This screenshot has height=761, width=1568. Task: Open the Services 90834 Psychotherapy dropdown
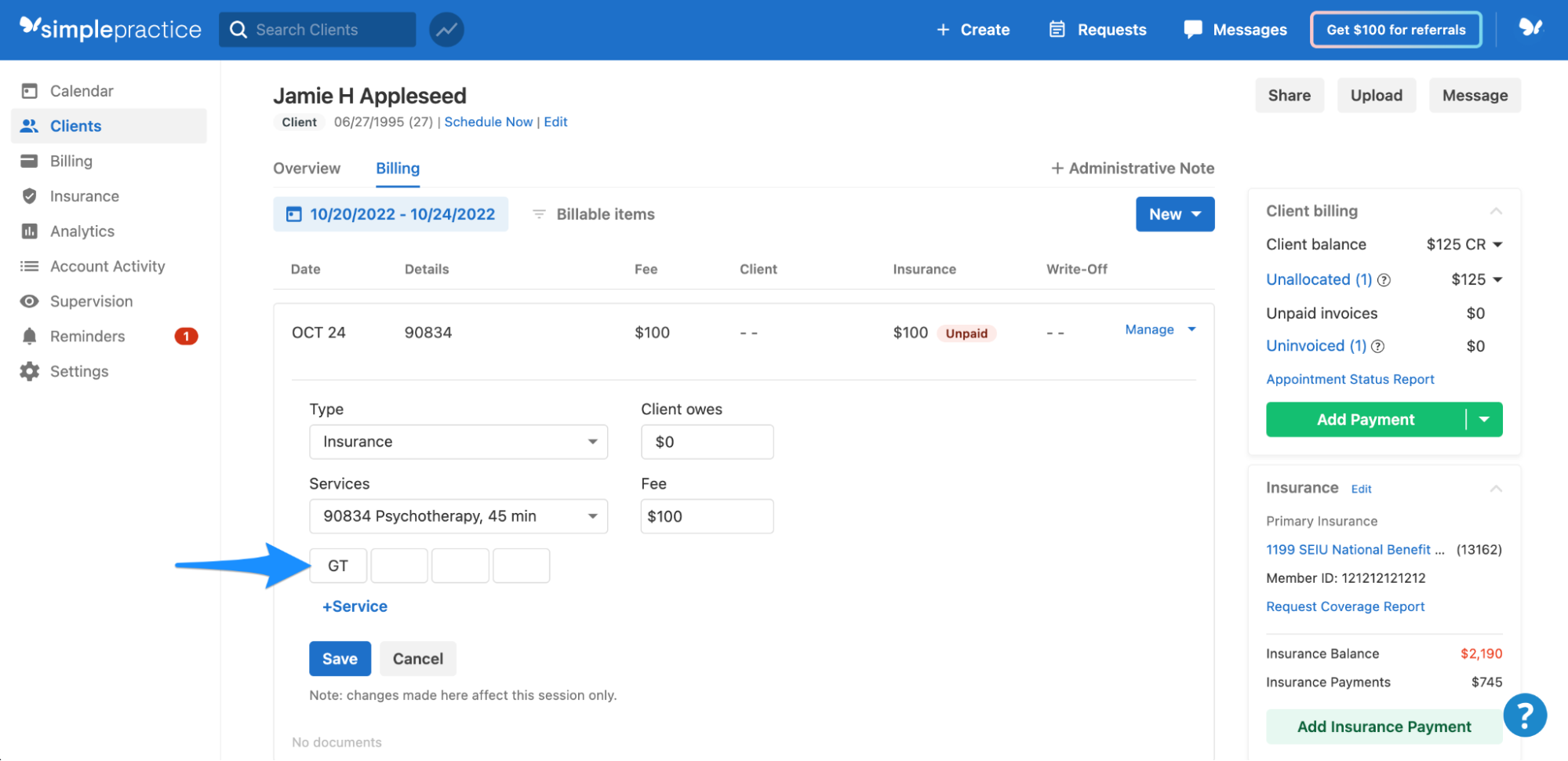(459, 516)
